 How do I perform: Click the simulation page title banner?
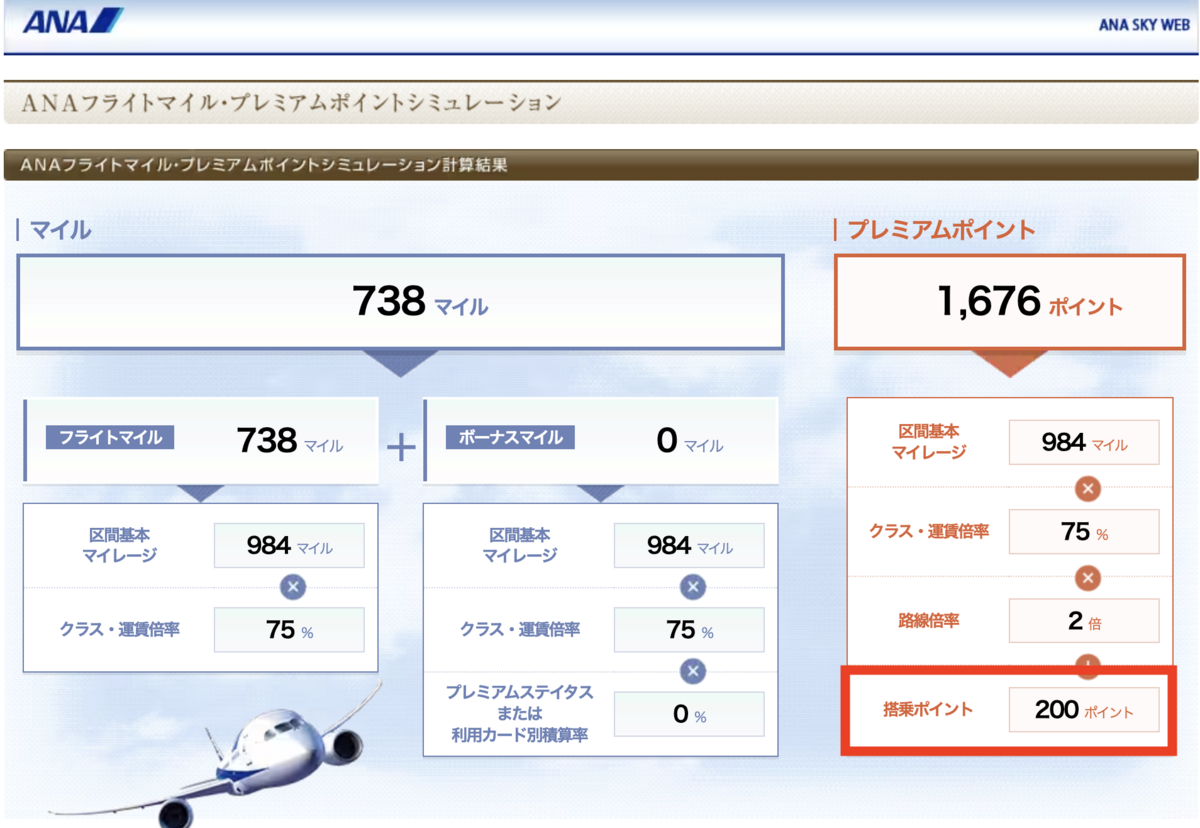point(600,102)
